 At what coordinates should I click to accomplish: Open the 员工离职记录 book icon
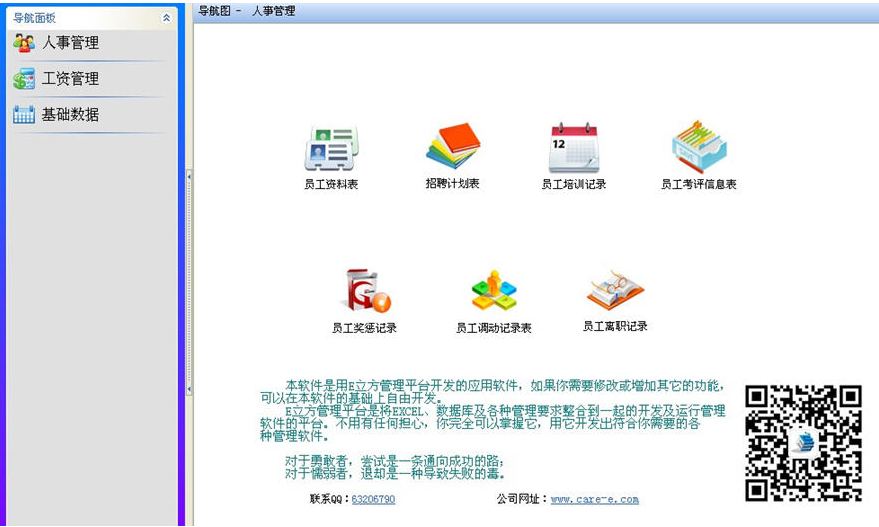[x=616, y=290]
